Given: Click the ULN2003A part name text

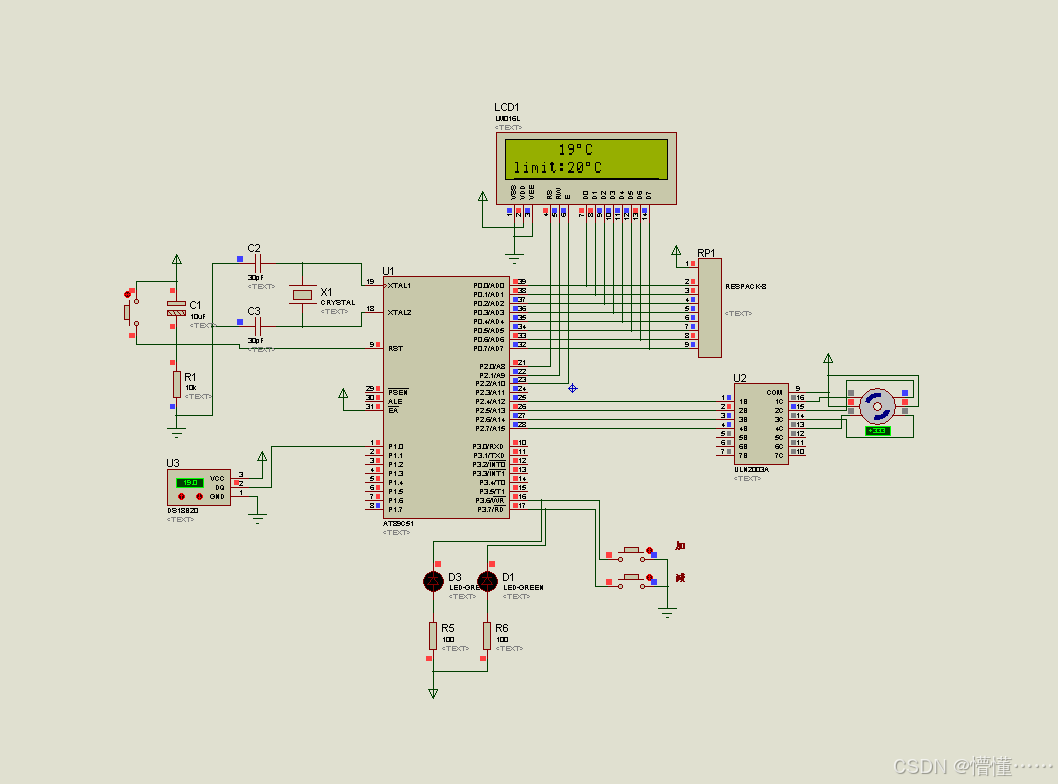Looking at the screenshot, I should (751, 470).
